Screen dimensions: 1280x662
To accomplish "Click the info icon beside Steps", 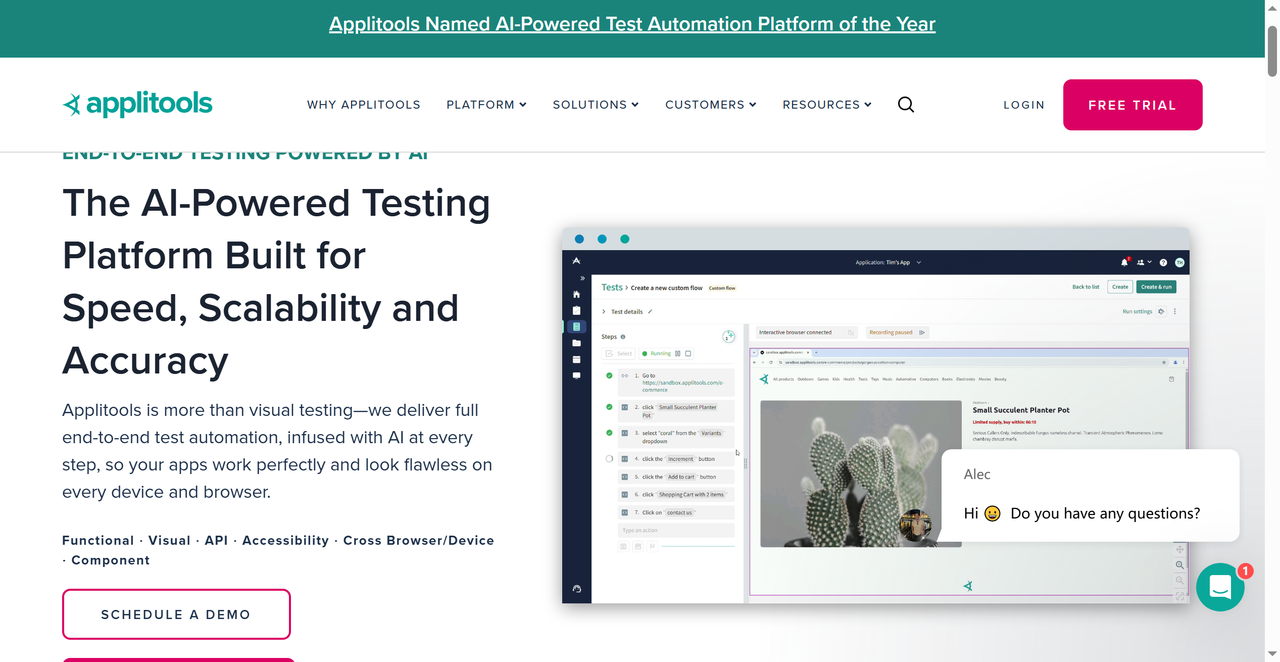I will click(x=623, y=337).
